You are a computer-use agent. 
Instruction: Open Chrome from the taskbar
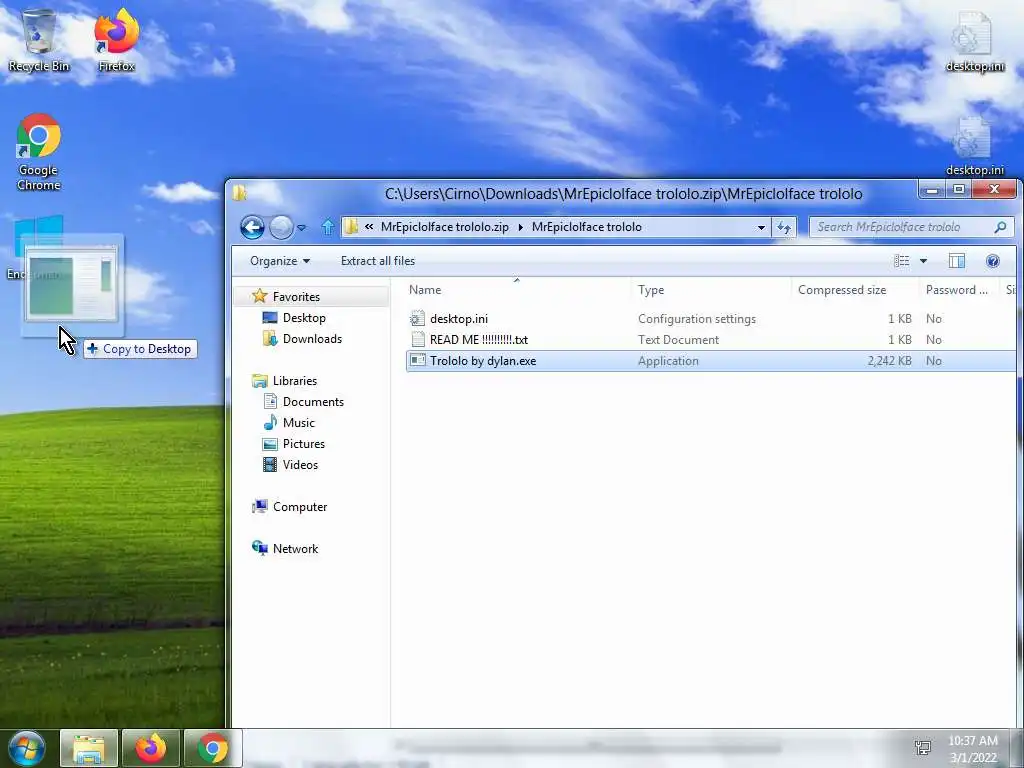213,748
